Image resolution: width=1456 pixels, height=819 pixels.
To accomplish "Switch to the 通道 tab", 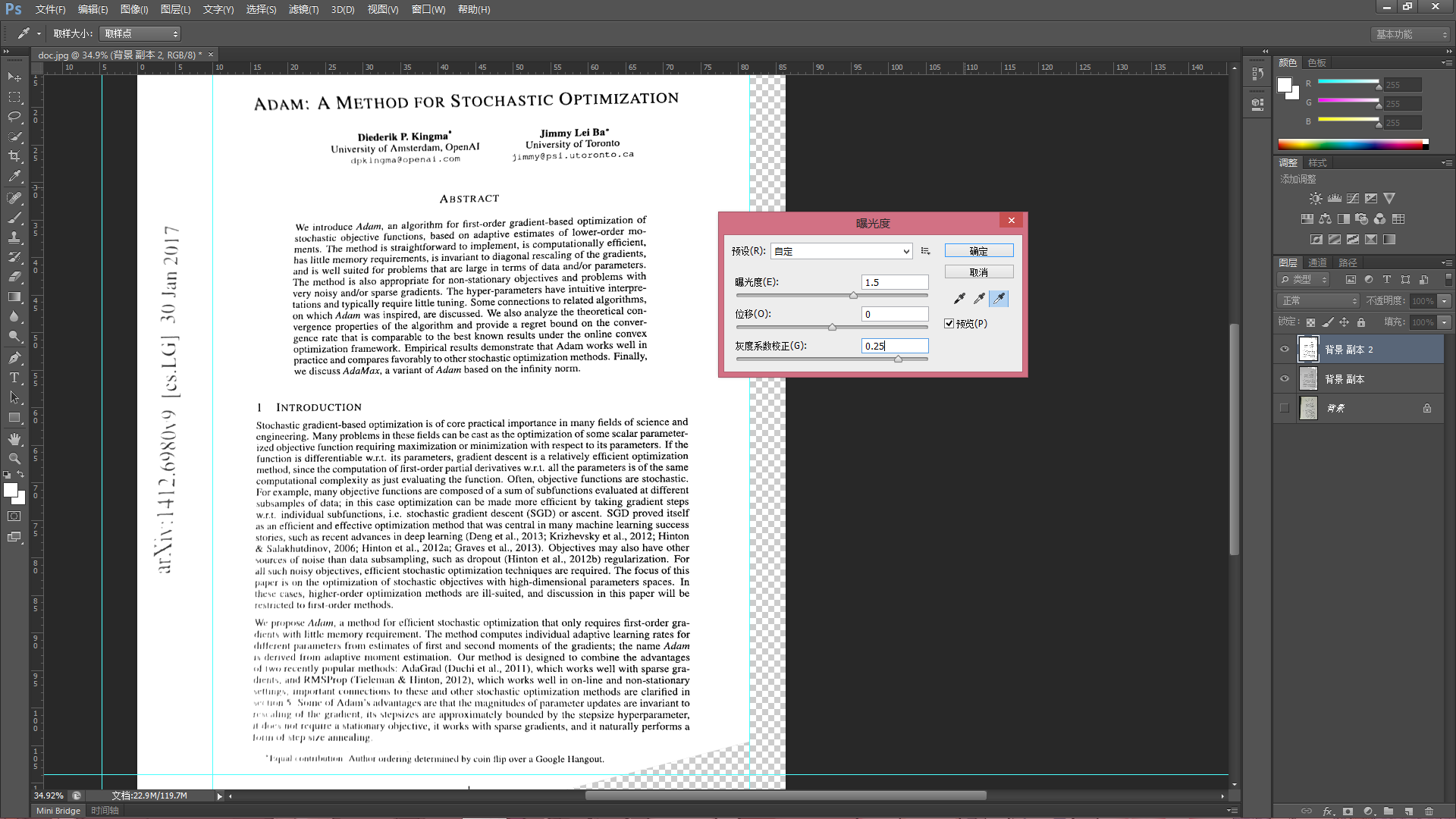I will pos(1317,263).
